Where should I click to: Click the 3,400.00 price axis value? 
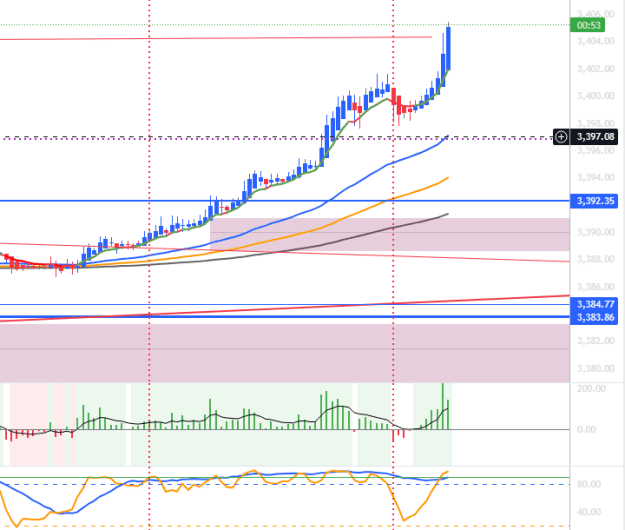tap(596, 96)
